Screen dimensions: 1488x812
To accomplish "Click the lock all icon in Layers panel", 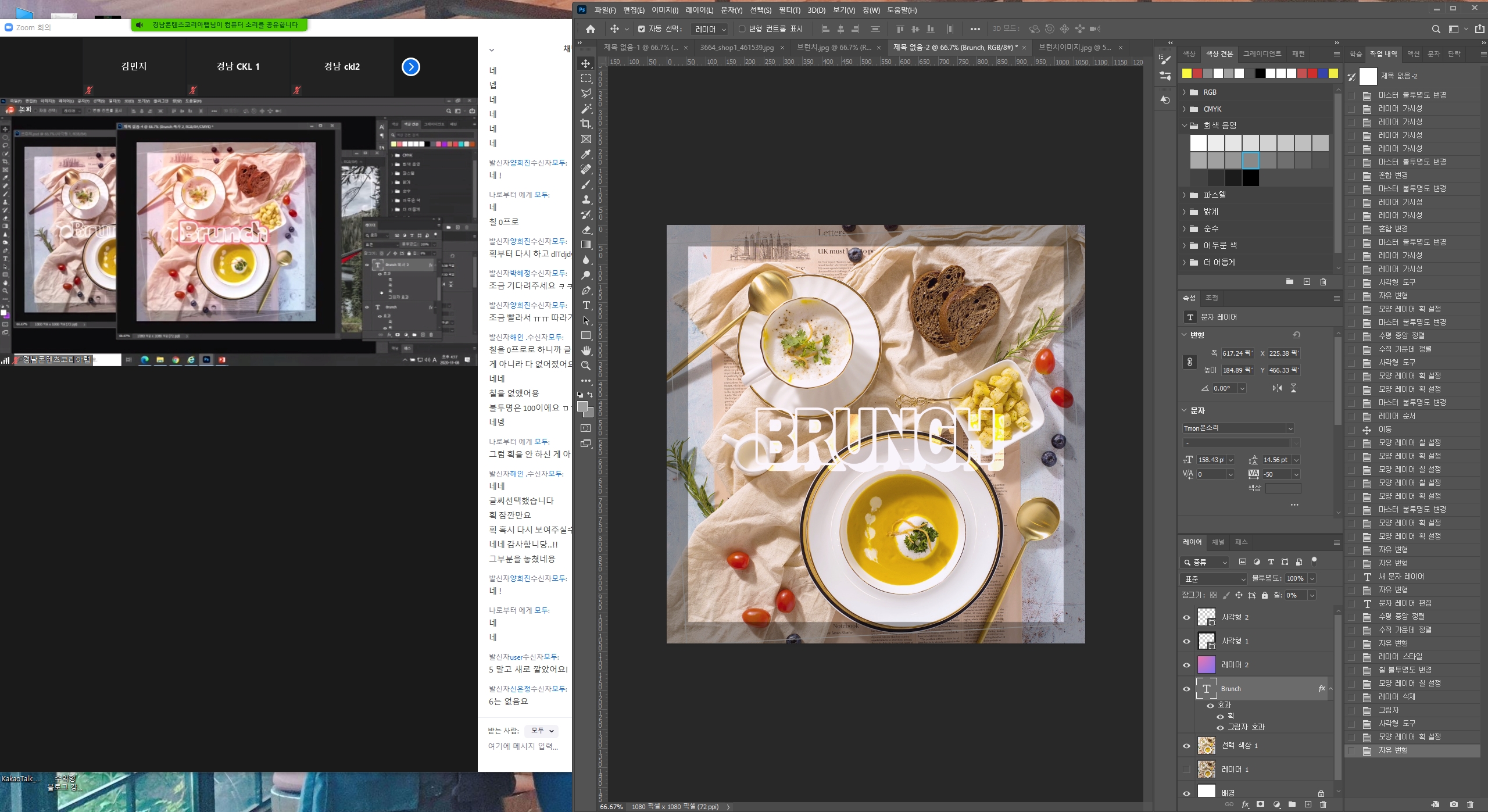I will 1264,595.
